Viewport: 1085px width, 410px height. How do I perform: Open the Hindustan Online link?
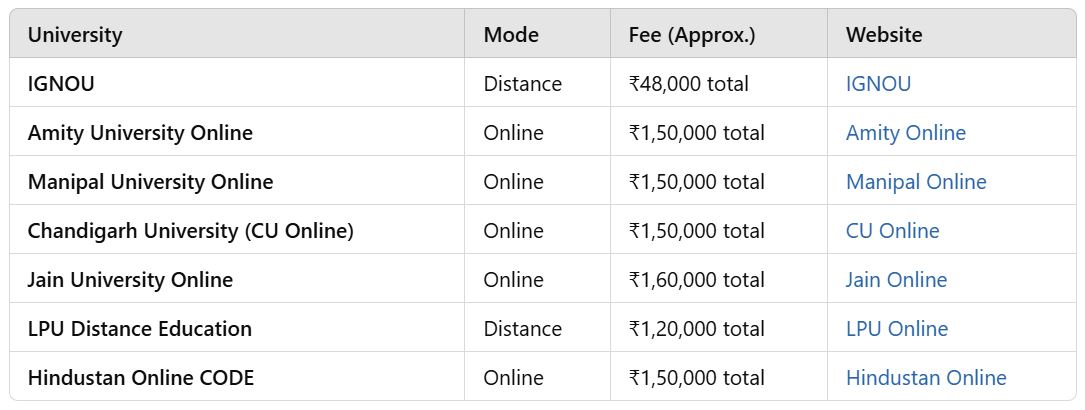925,378
